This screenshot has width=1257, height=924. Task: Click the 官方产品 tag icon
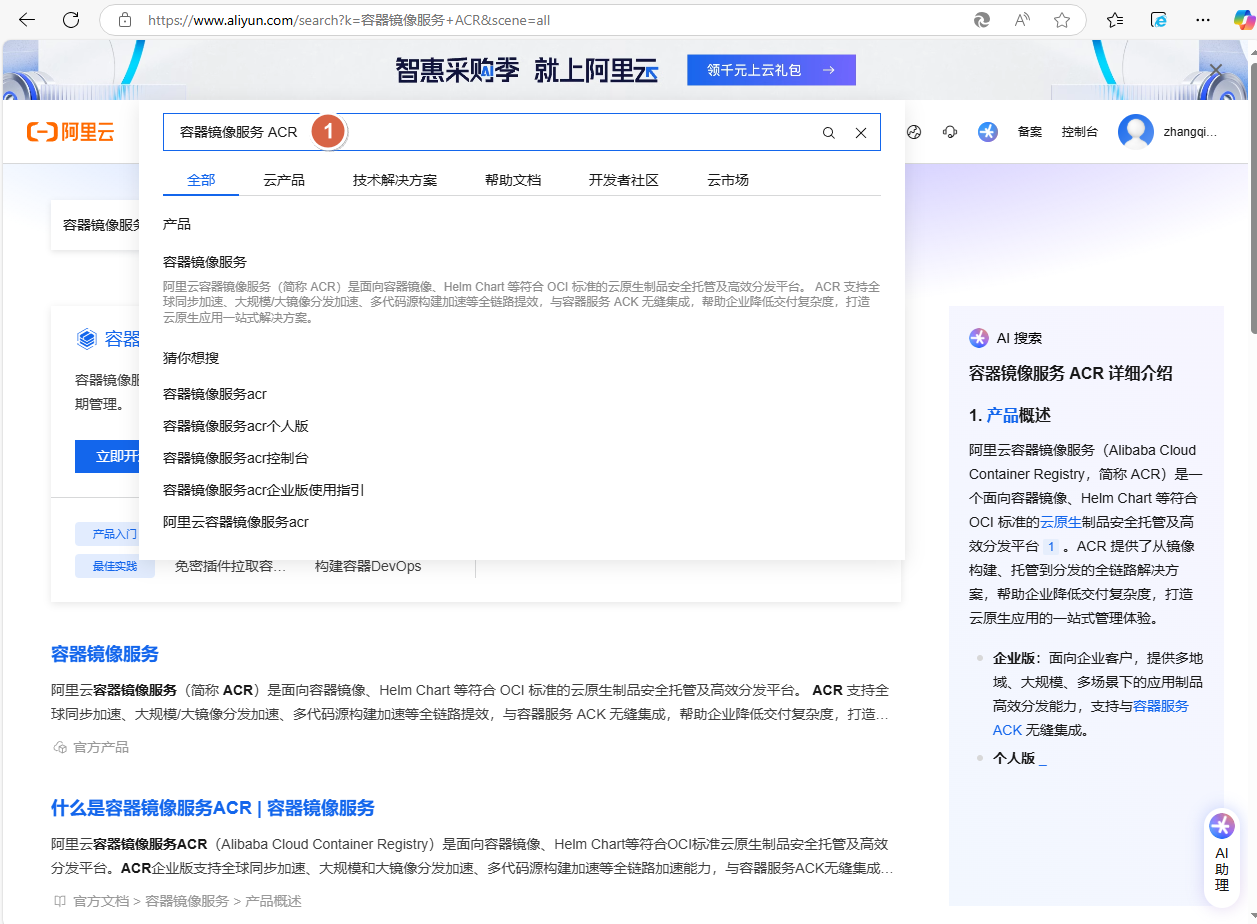[60, 748]
